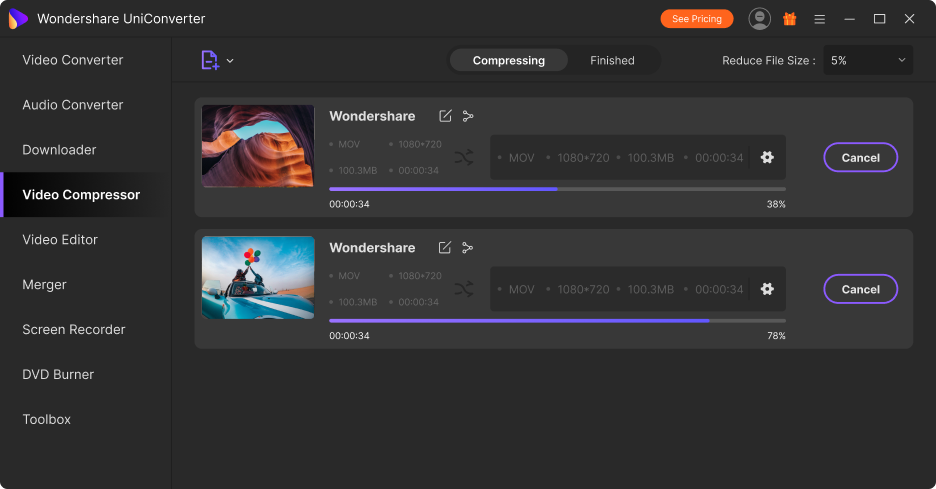Click the rename edit icon for second video
936x489 pixels.
(x=445, y=247)
